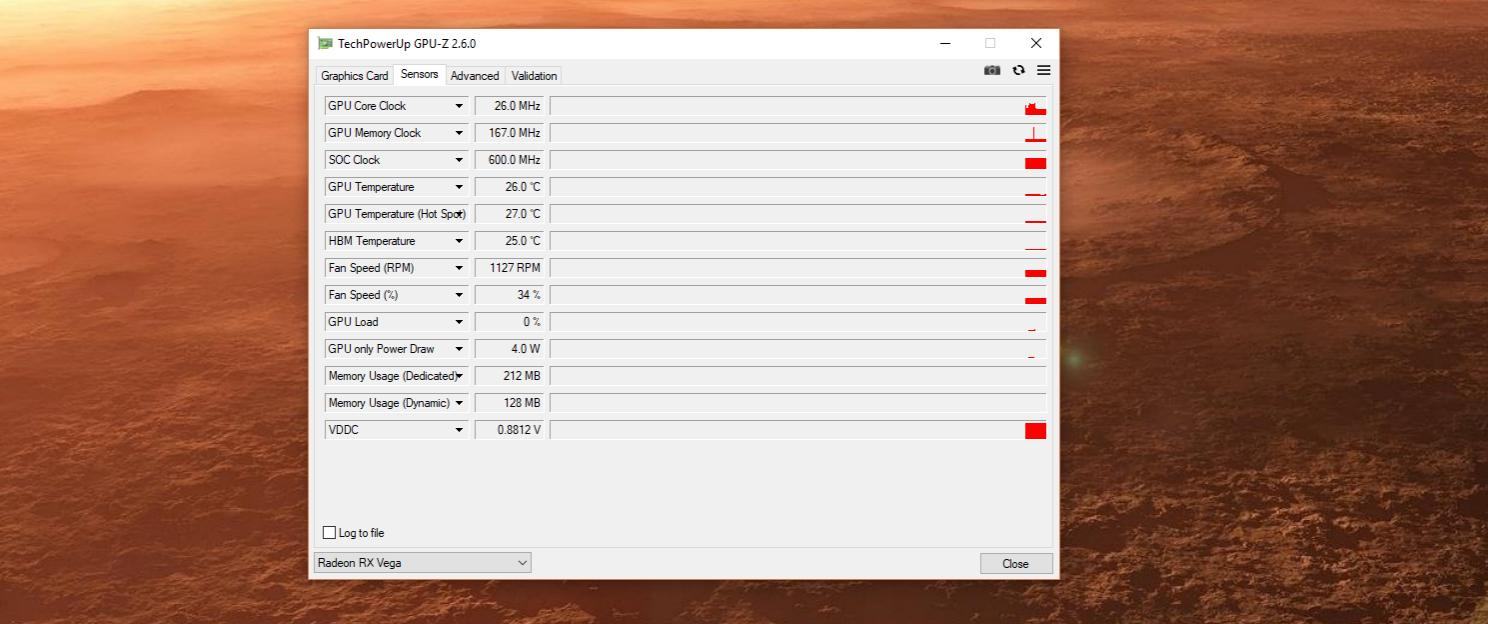
Task: Click the GPU Memory Clock history graph
Action: click(798, 133)
